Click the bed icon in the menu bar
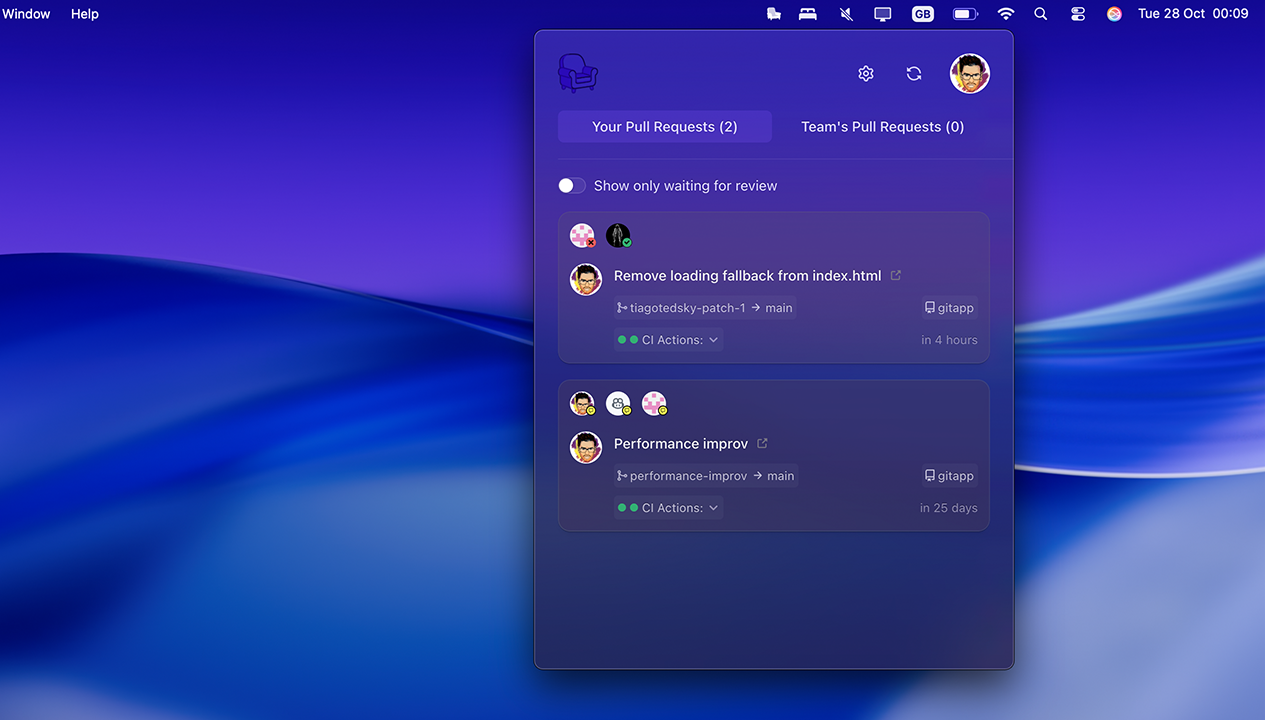The width and height of the screenshot is (1265, 720). [x=808, y=14]
